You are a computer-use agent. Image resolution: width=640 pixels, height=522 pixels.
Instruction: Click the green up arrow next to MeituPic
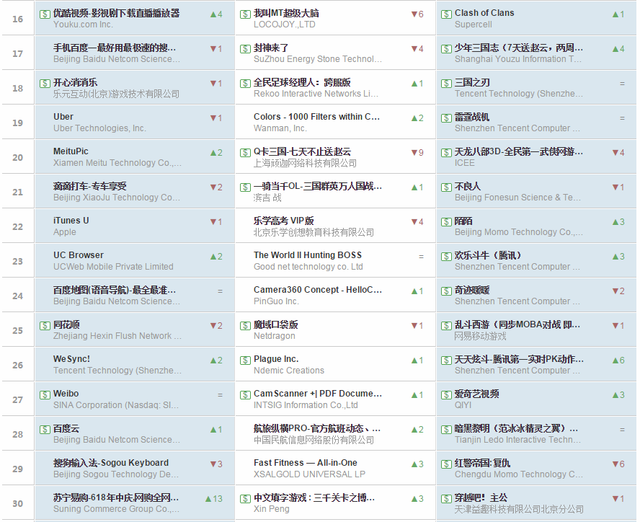(214, 152)
